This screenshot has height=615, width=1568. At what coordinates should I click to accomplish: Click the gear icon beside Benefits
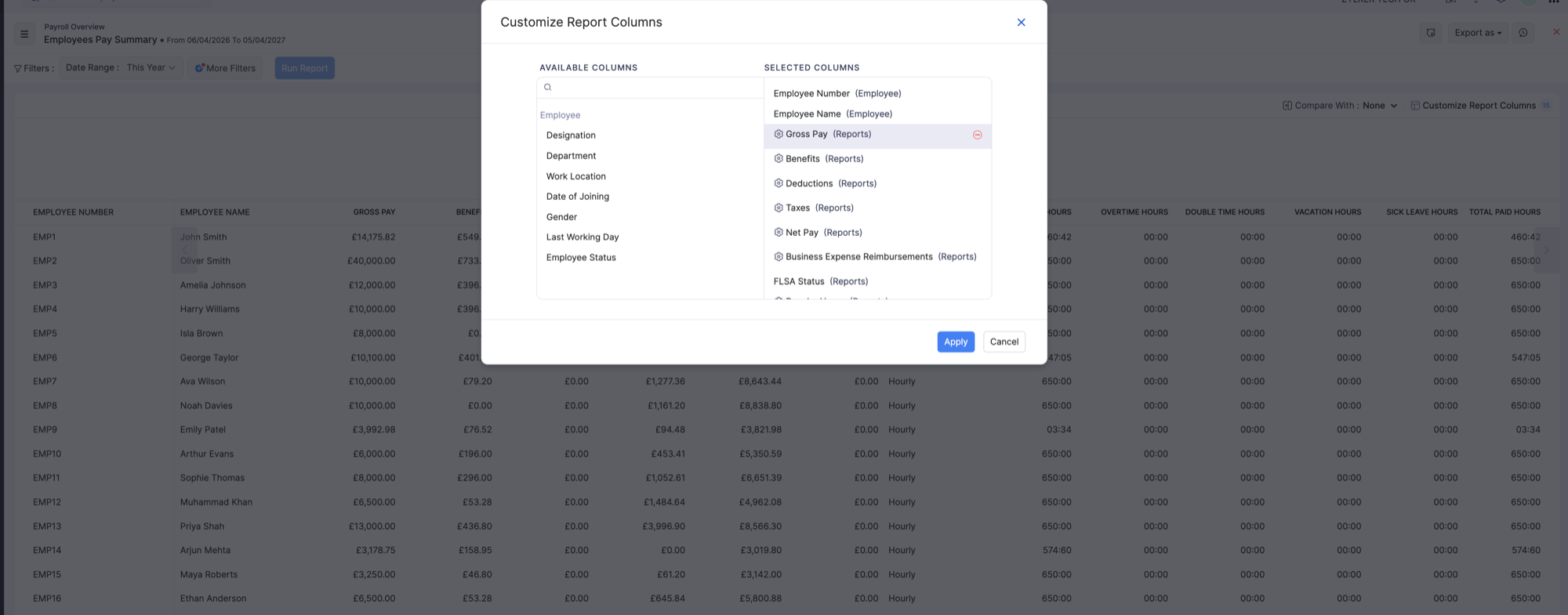pyautogui.click(x=779, y=158)
